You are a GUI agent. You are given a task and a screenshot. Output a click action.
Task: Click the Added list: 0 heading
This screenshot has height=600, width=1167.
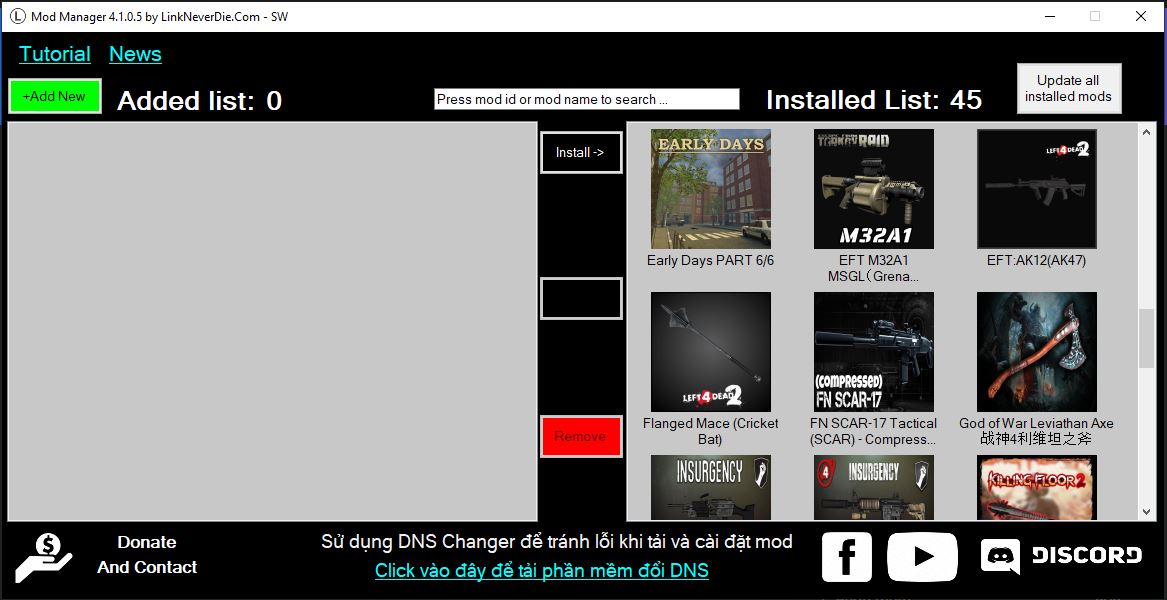pos(199,100)
